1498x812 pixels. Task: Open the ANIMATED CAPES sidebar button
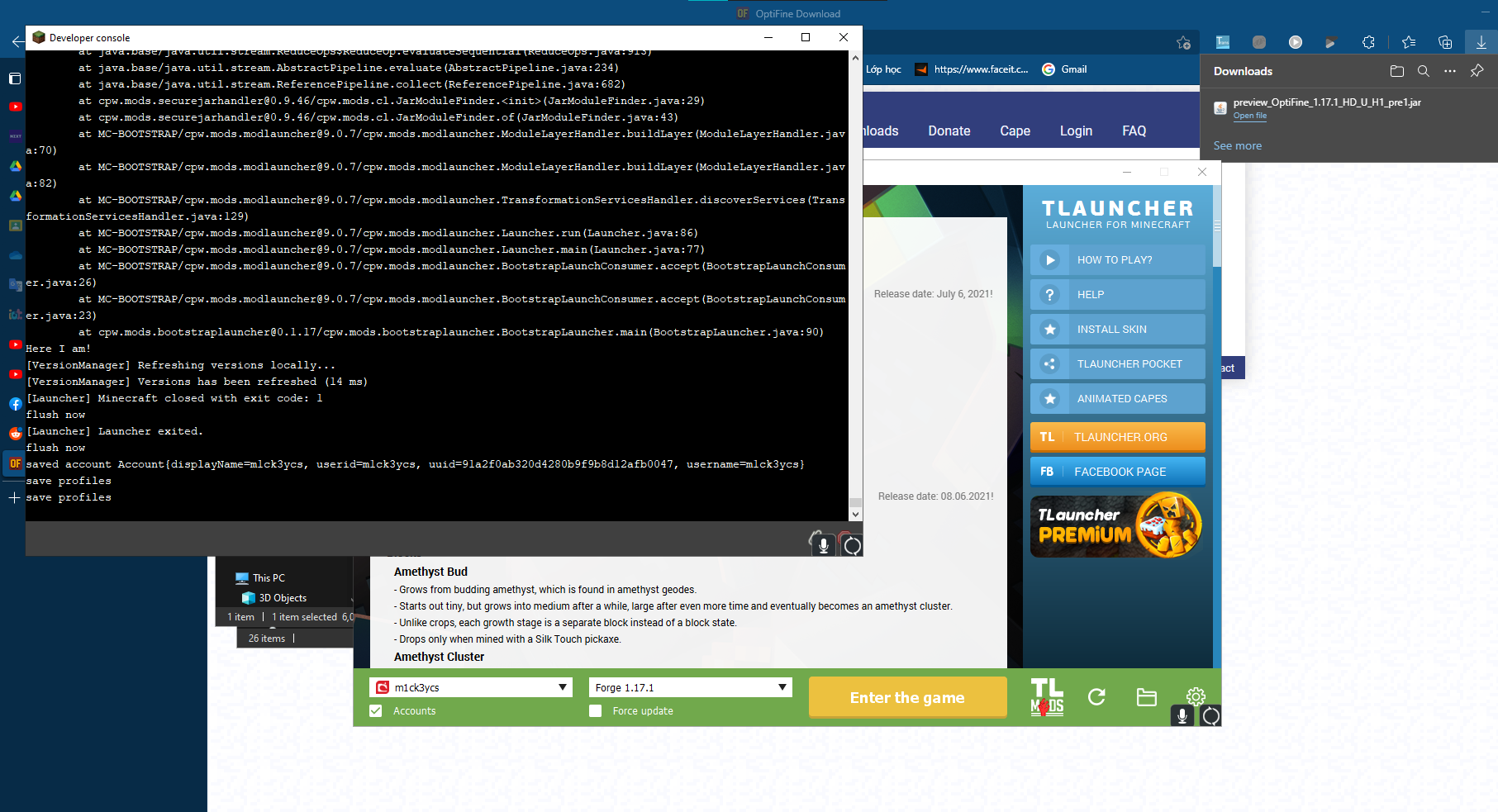coord(1117,398)
